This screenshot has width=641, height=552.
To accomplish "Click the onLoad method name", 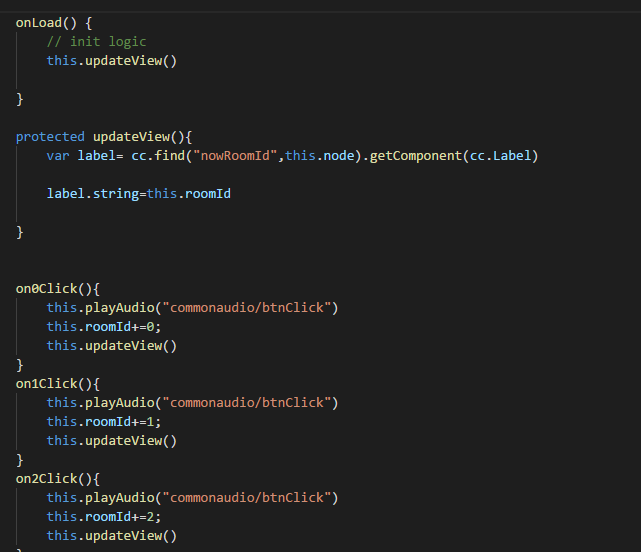I will coord(38,22).
